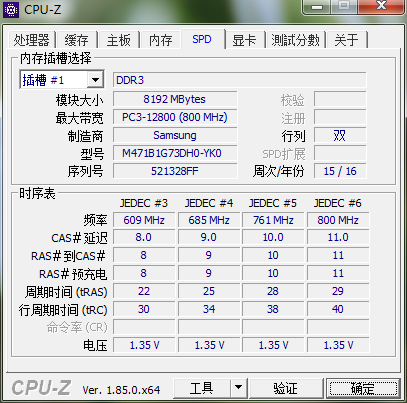Select the 8192 MBytes module size value
Viewport: 407px width, 403px height.
click(x=175, y=99)
